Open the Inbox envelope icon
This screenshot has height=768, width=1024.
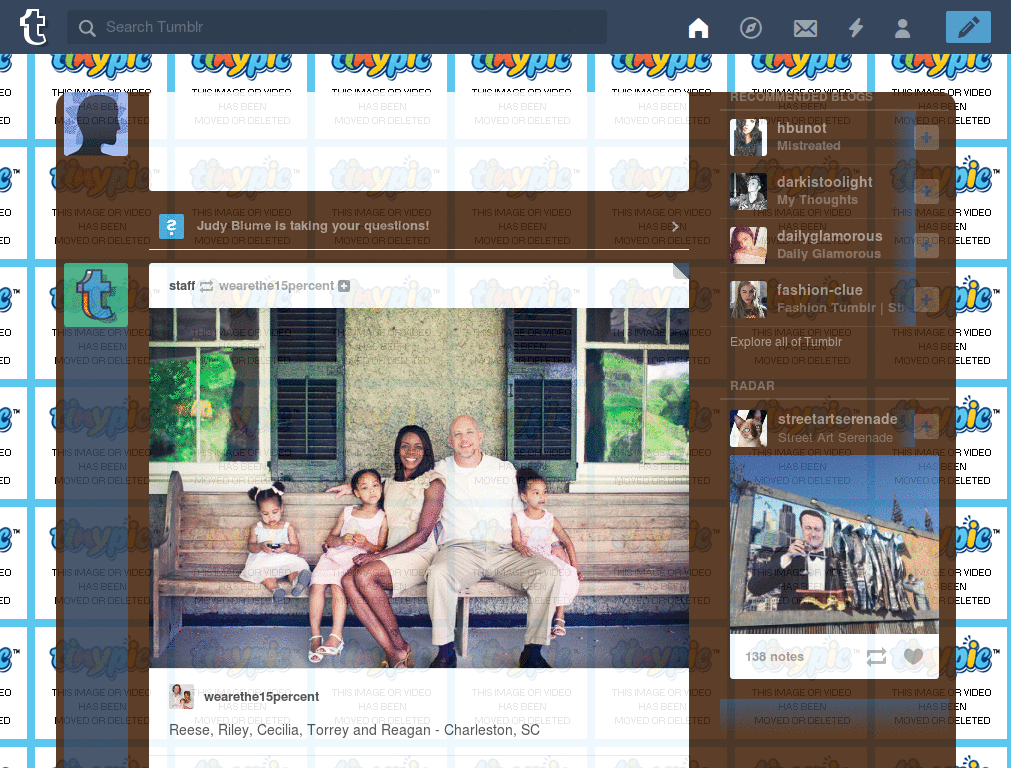click(x=805, y=28)
